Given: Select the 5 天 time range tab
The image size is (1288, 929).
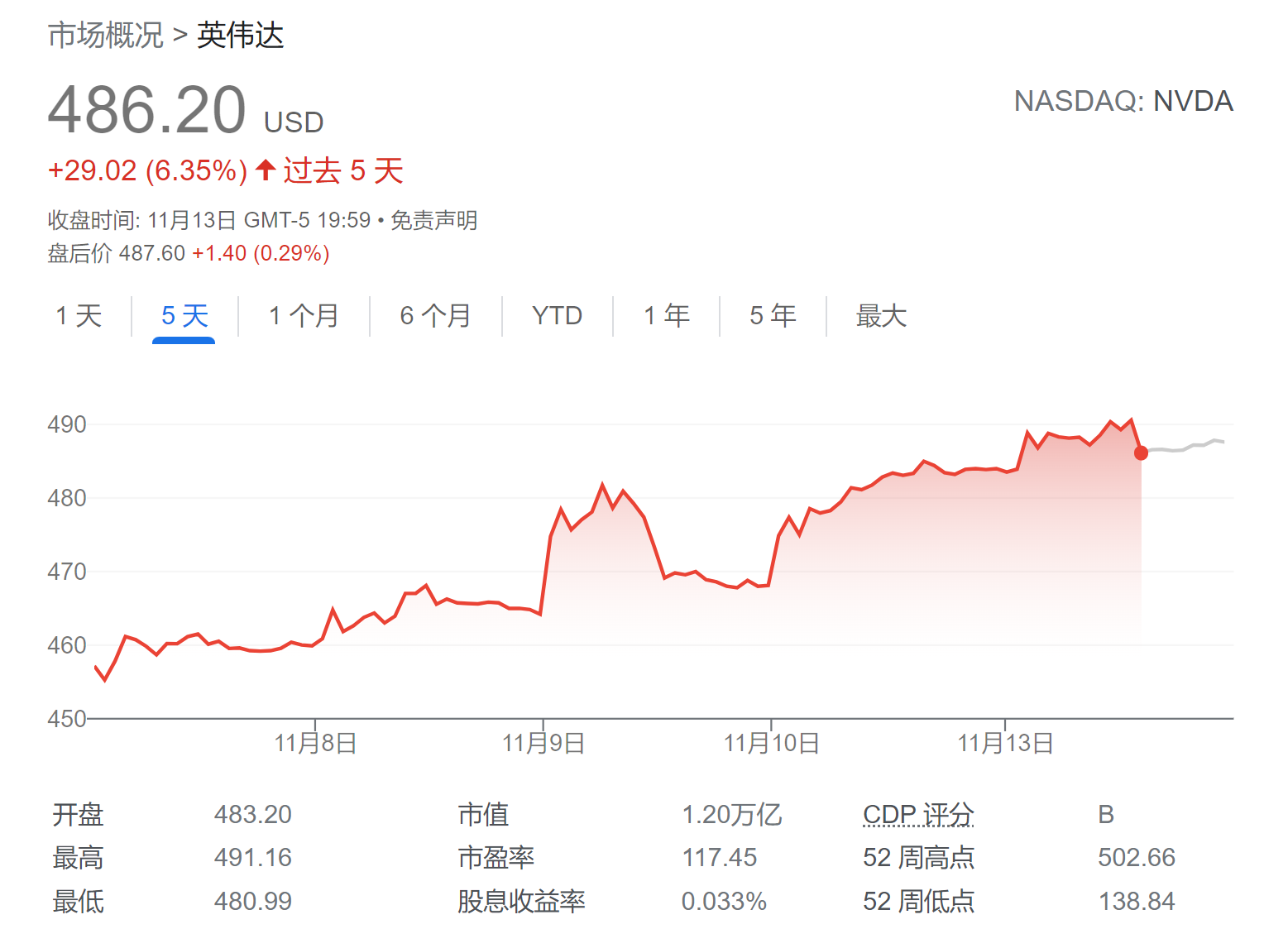Looking at the screenshot, I should [184, 316].
